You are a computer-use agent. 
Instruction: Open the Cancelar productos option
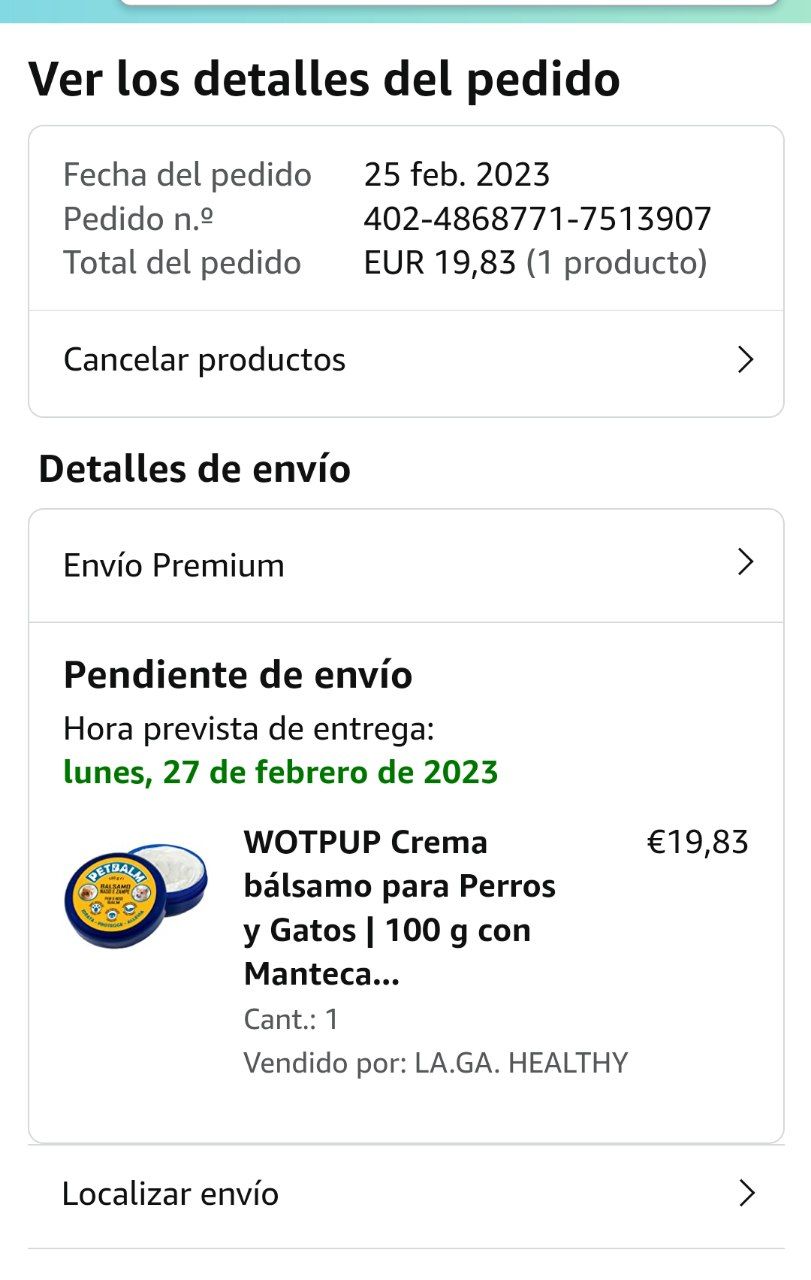coord(204,360)
